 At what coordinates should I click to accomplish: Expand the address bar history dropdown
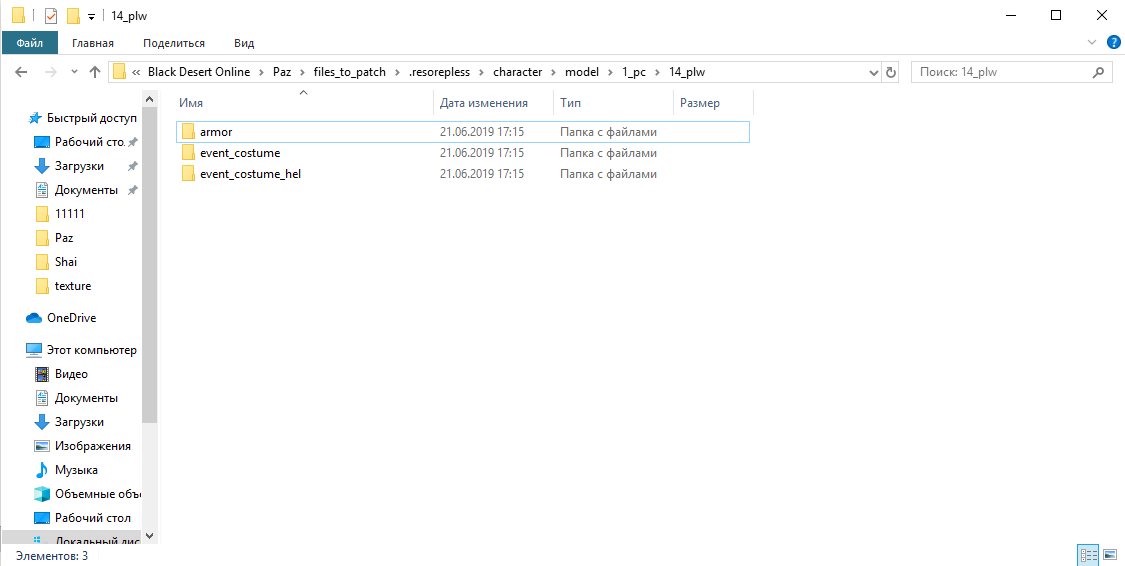872,72
